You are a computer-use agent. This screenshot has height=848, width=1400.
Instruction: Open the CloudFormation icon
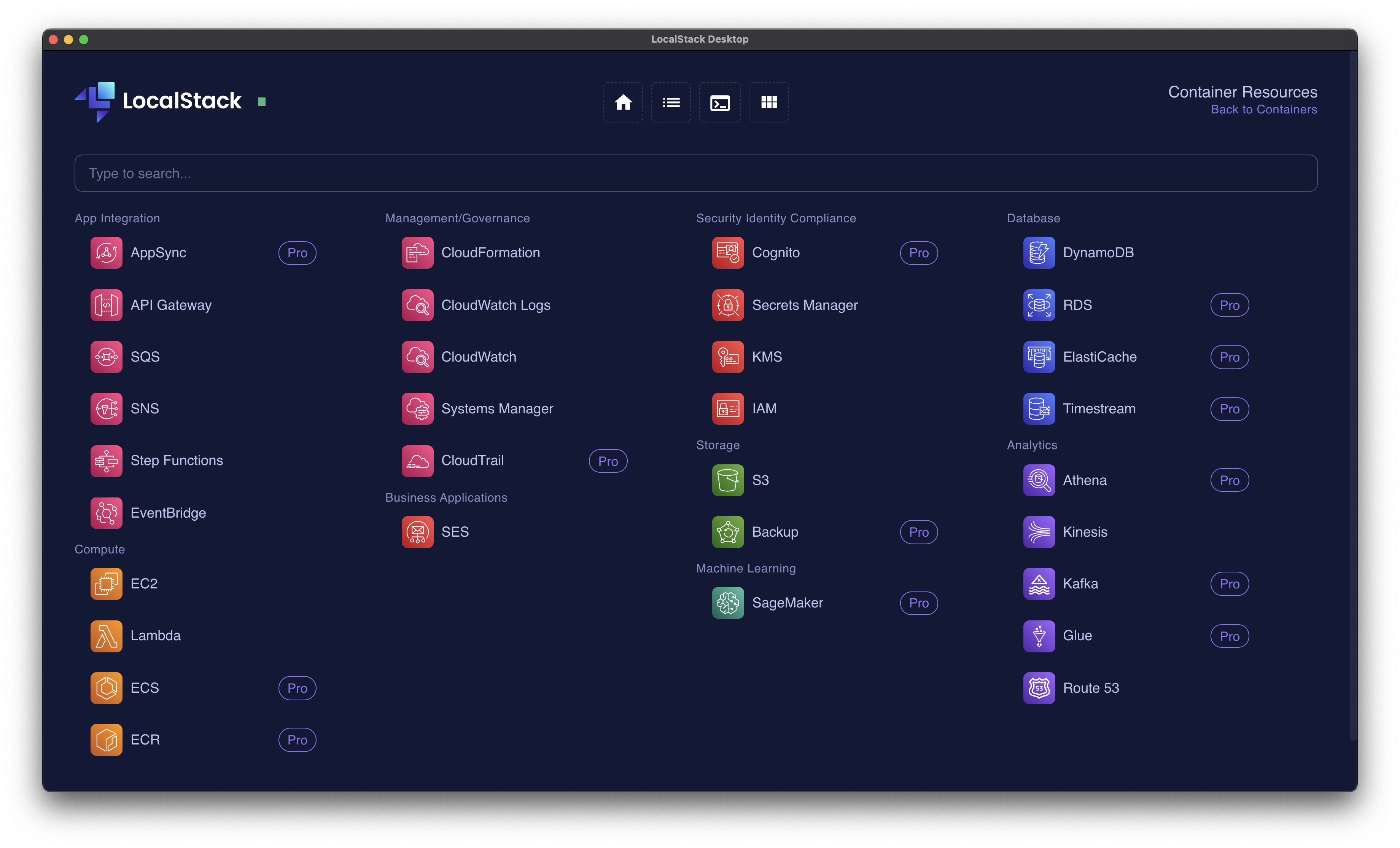click(x=417, y=253)
